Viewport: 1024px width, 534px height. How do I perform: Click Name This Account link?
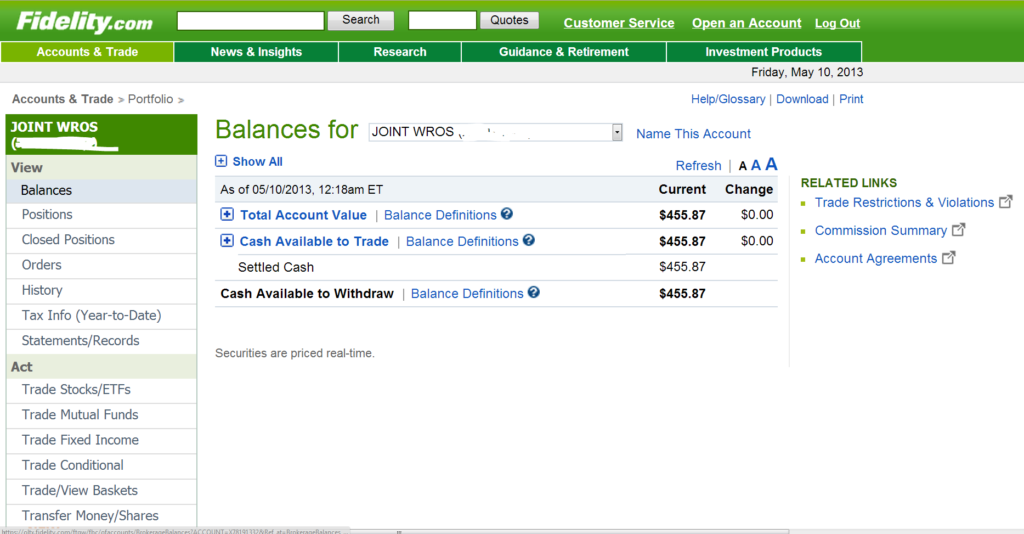pyautogui.click(x=694, y=134)
